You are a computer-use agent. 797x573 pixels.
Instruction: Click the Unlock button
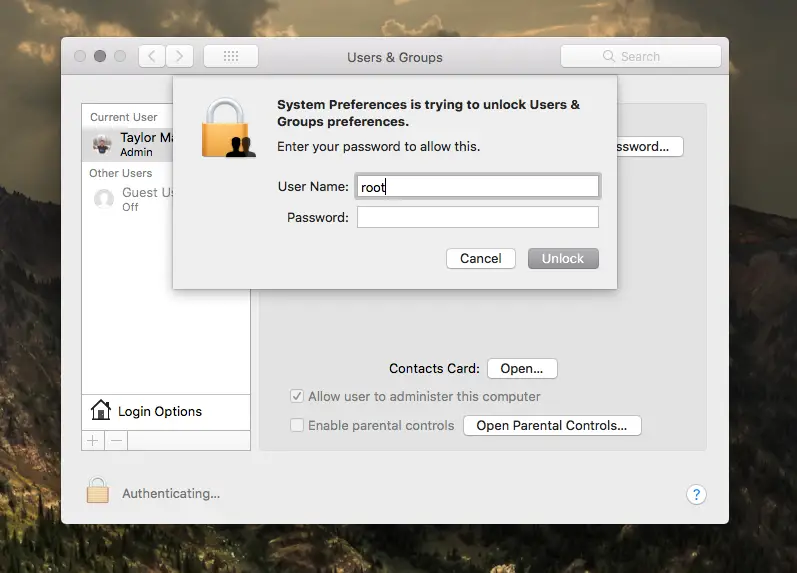coord(563,258)
